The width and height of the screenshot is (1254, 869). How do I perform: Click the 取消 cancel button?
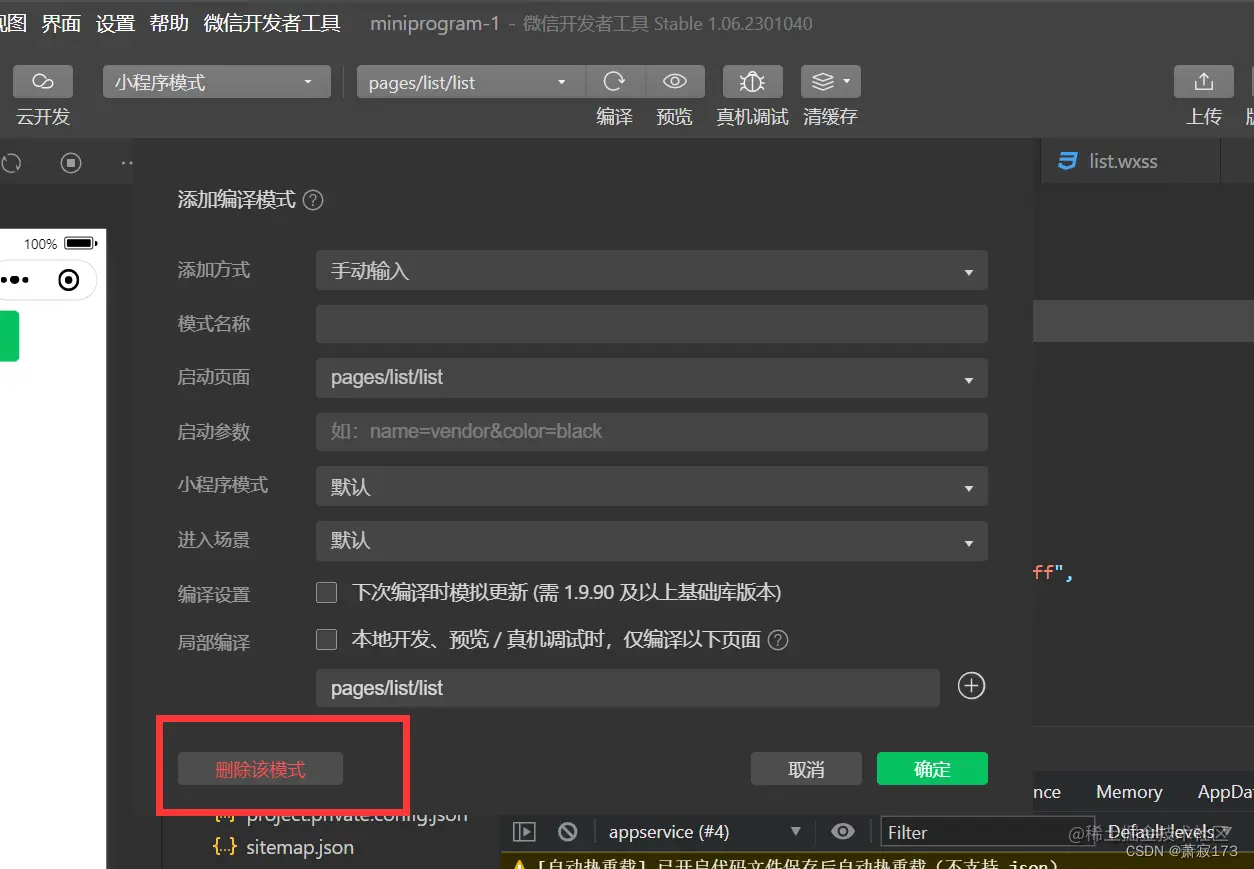click(x=806, y=769)
